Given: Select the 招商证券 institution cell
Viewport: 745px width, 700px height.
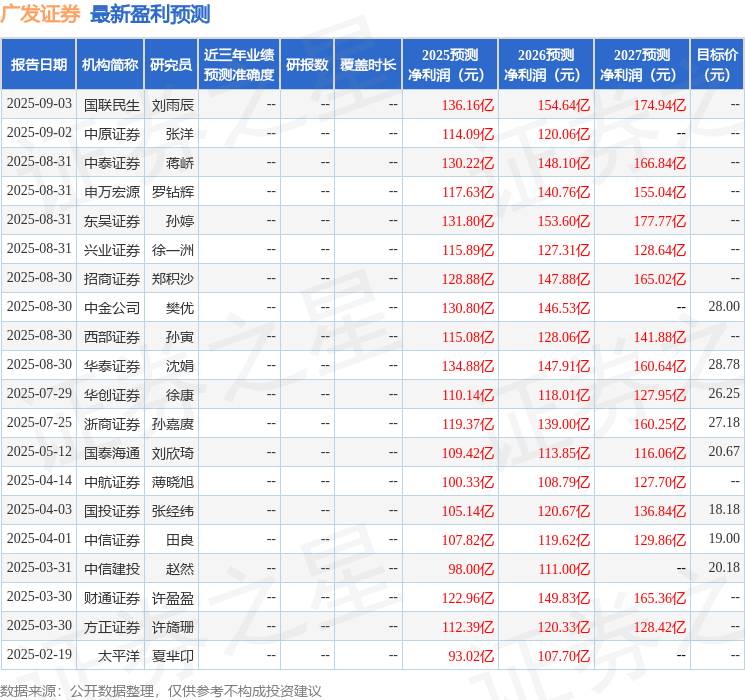Looking at the screenshot, I should 112,279.
